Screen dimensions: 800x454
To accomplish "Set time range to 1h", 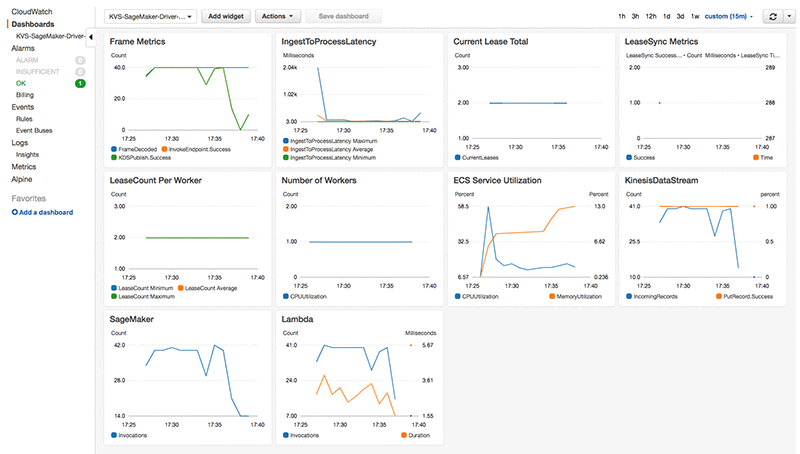I will pos(622,16).
